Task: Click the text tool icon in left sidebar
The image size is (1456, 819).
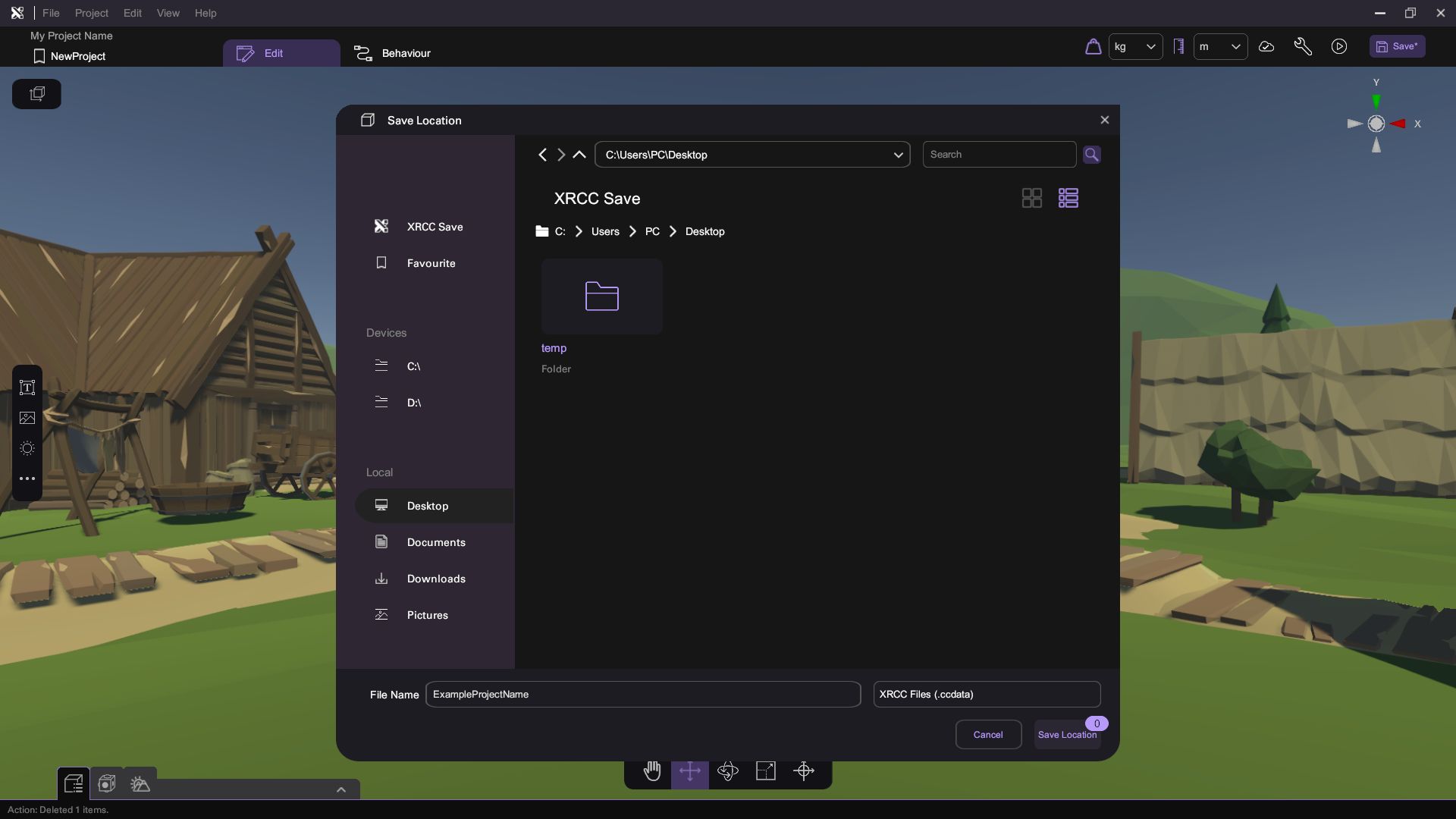Action: pyautogui.click(x=27, y=388)
